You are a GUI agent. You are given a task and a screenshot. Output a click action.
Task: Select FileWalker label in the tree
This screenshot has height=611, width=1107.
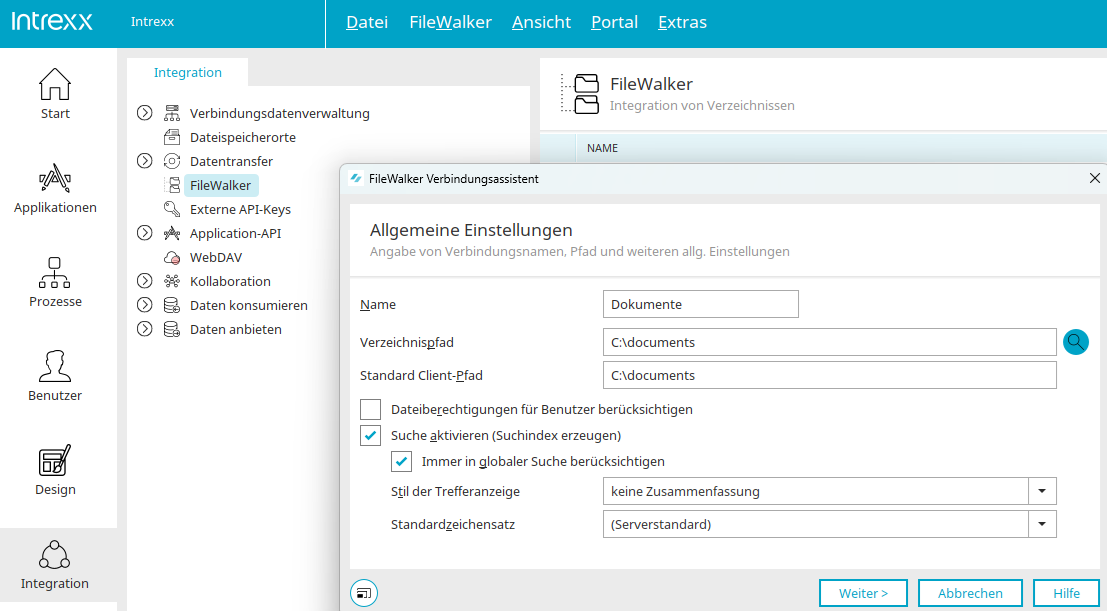pos(221,186)
